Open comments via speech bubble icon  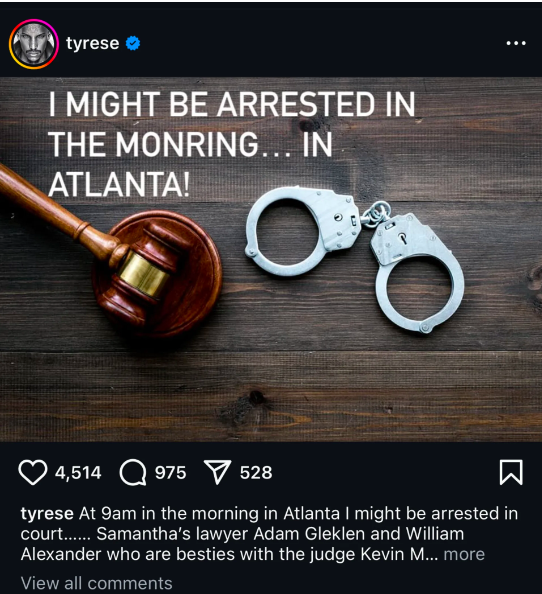click(133, 472)
